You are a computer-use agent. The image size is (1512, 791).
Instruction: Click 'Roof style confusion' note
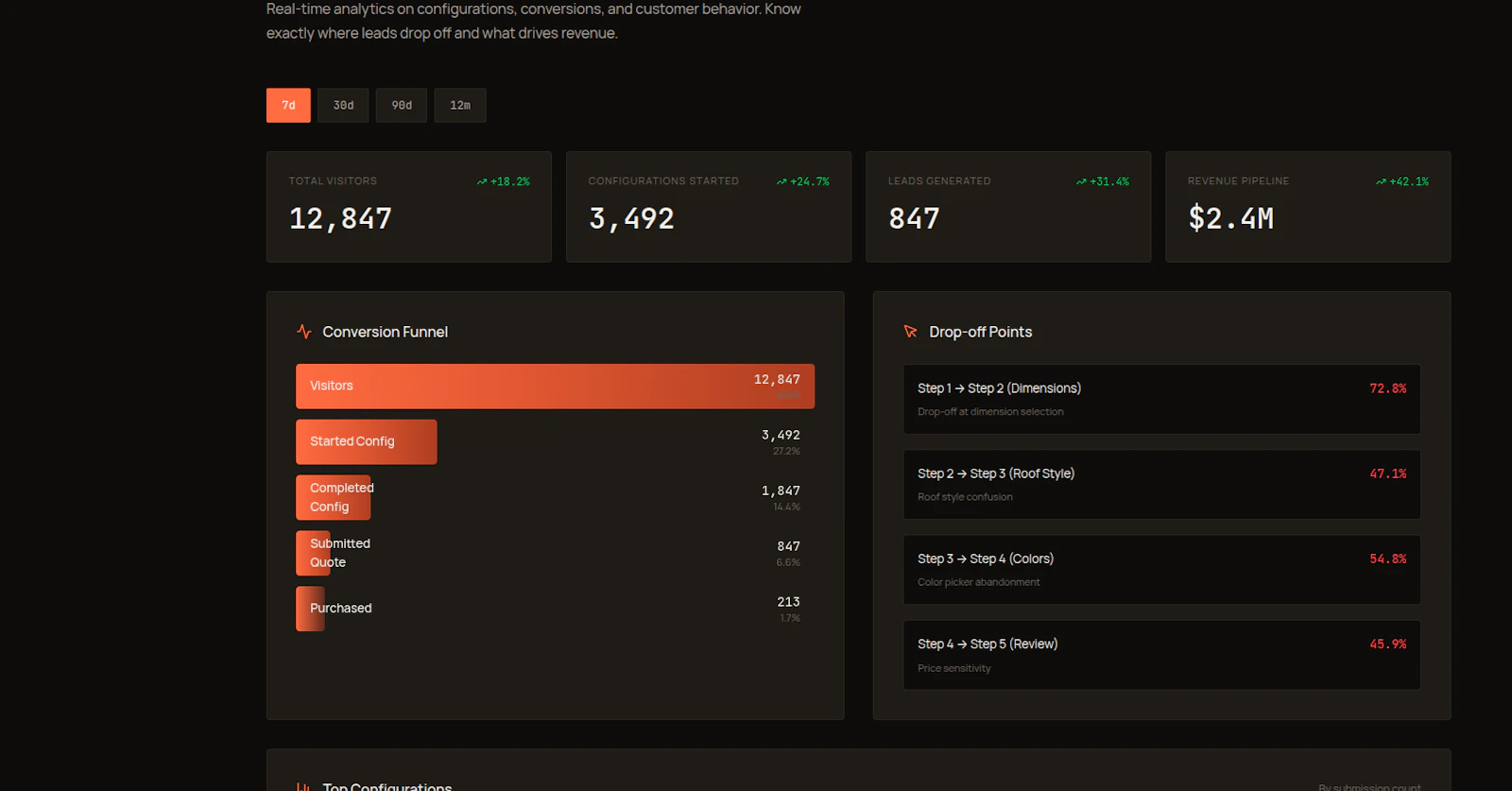965,497
